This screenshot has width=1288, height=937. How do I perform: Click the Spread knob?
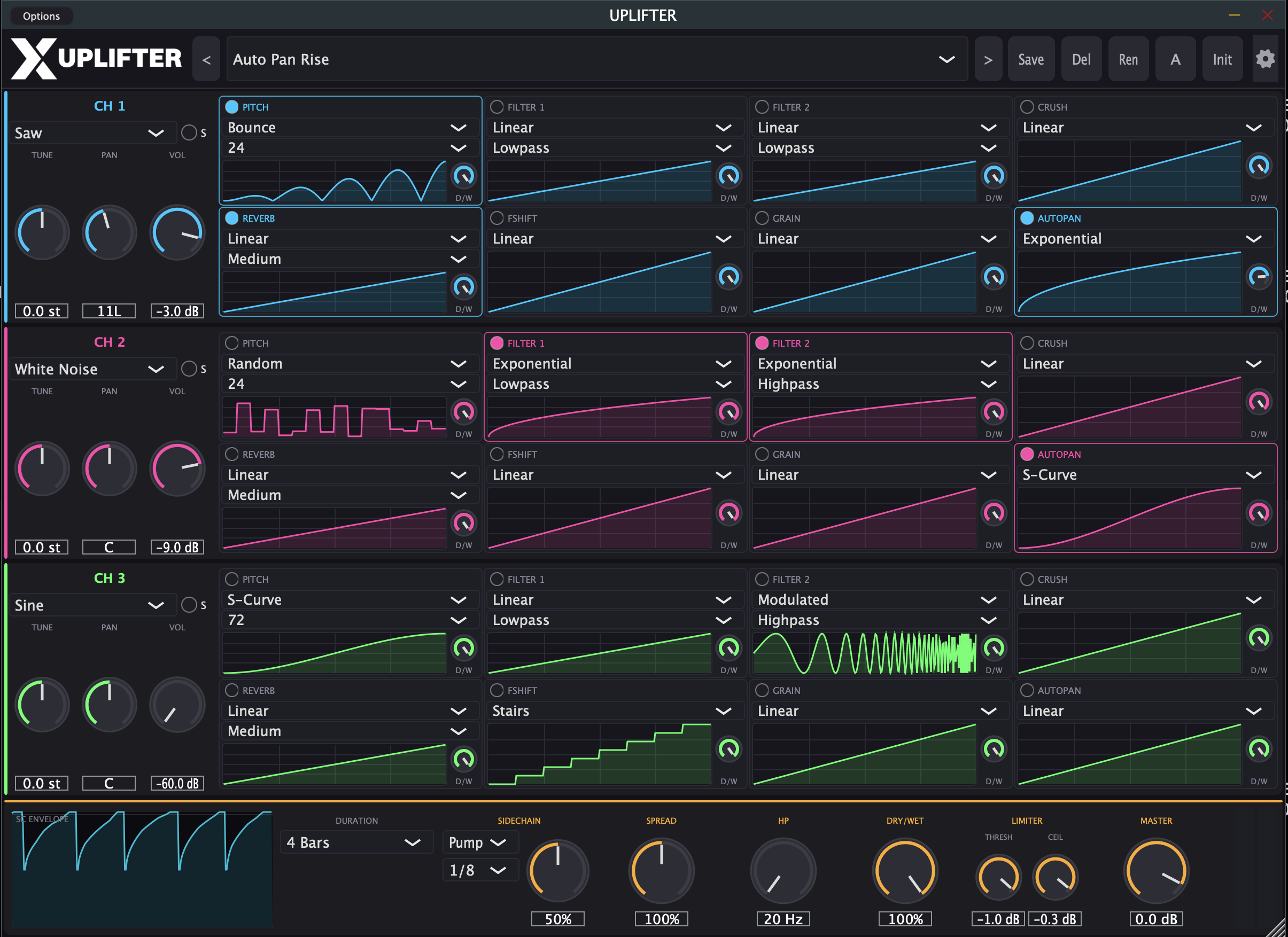point(661,871)
